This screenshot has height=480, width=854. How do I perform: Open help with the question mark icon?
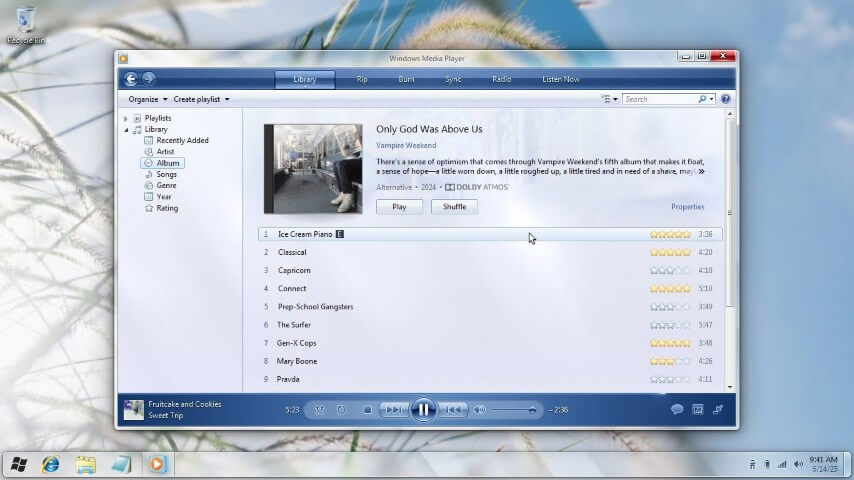pos(725,99)
